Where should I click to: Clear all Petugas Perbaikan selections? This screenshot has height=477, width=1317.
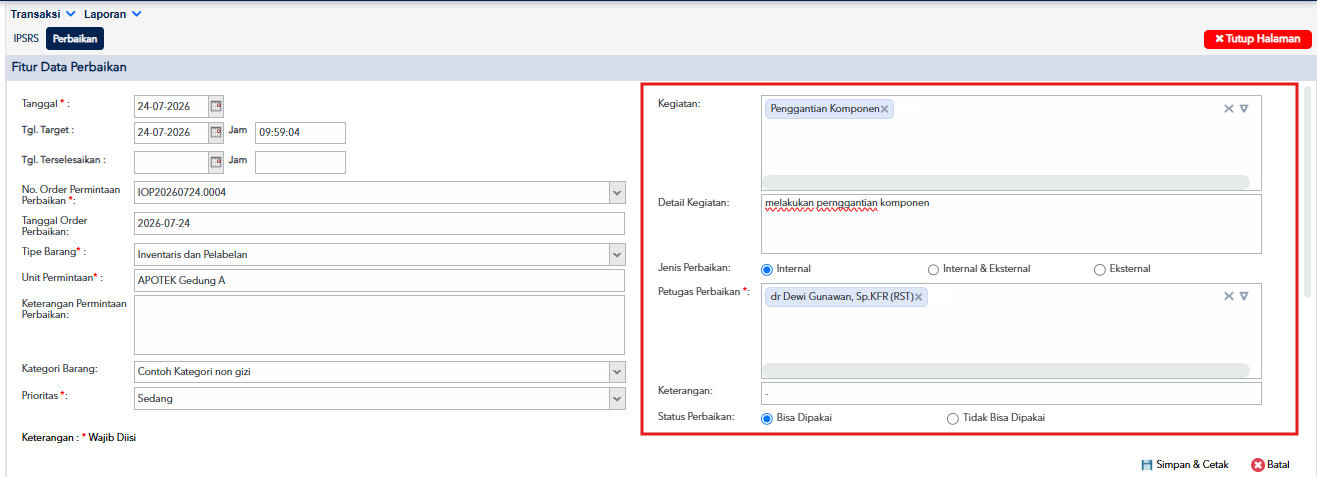tap(1229, 296)
